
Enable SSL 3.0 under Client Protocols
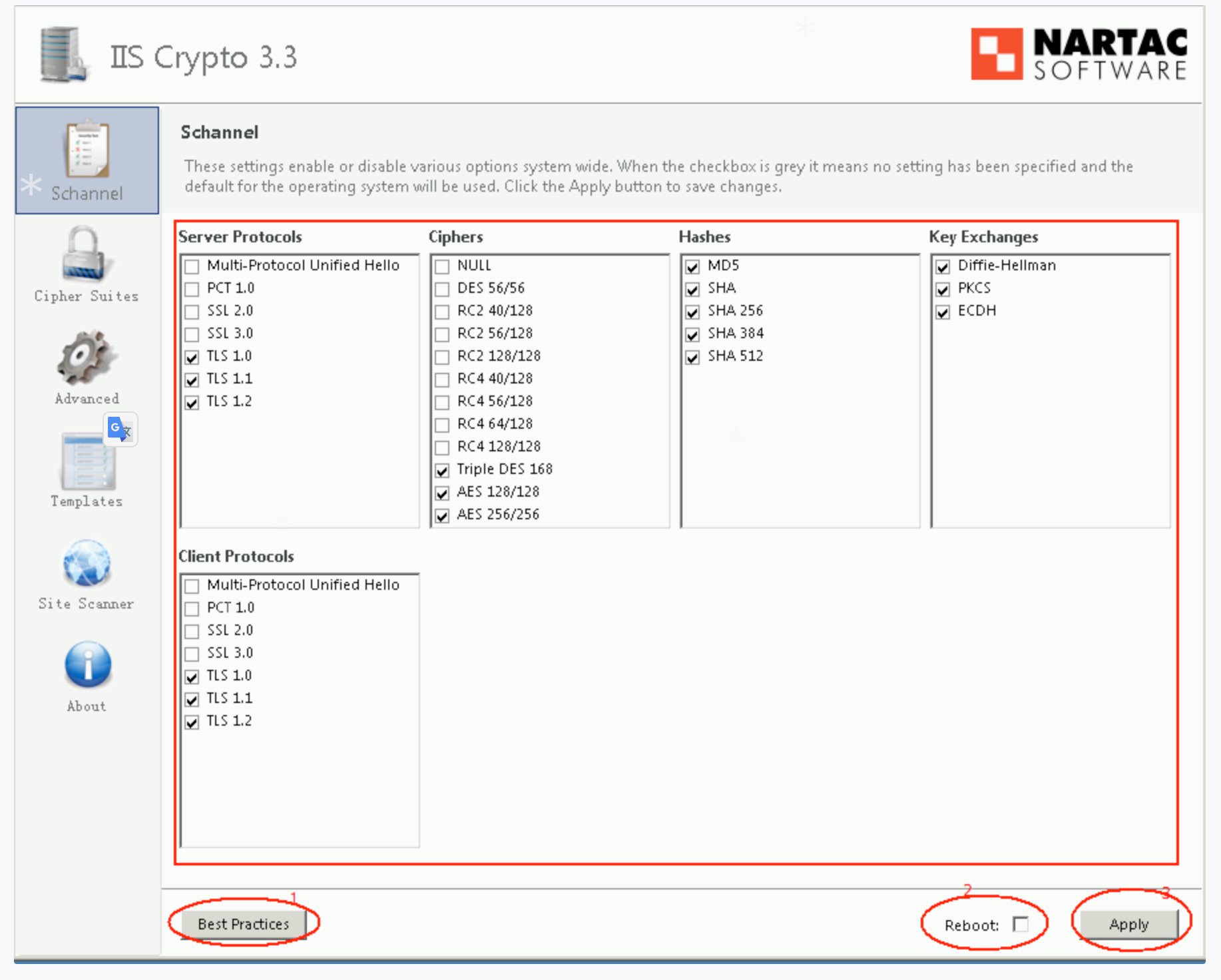point(192,654)
